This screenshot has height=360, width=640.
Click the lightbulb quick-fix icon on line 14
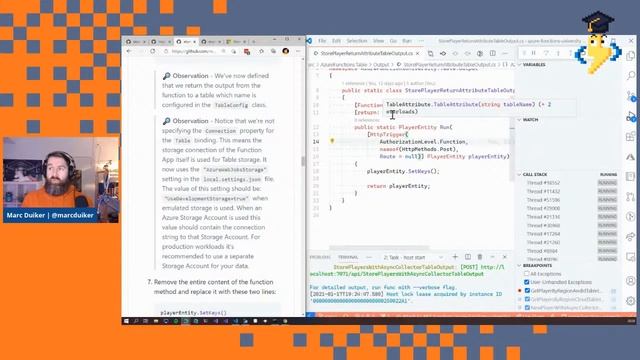[x=332, y=141]
